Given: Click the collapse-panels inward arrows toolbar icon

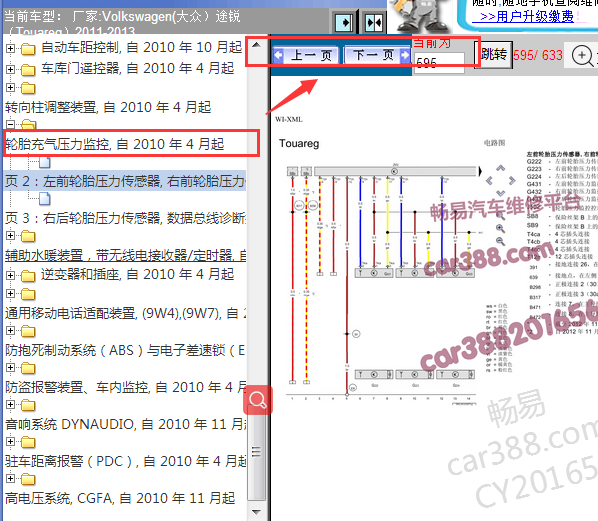Looking at the screenshot, I should (x=374, y=23).
